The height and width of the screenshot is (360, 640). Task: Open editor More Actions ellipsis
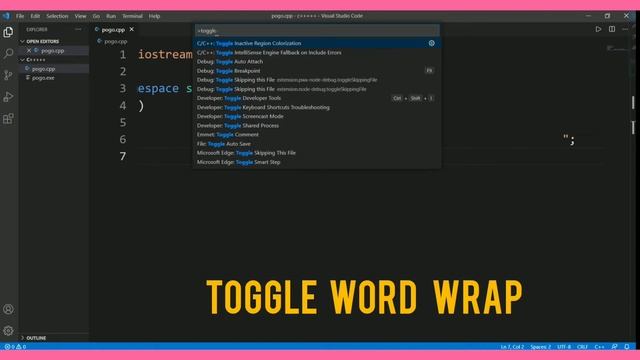[x=625, y=29]
